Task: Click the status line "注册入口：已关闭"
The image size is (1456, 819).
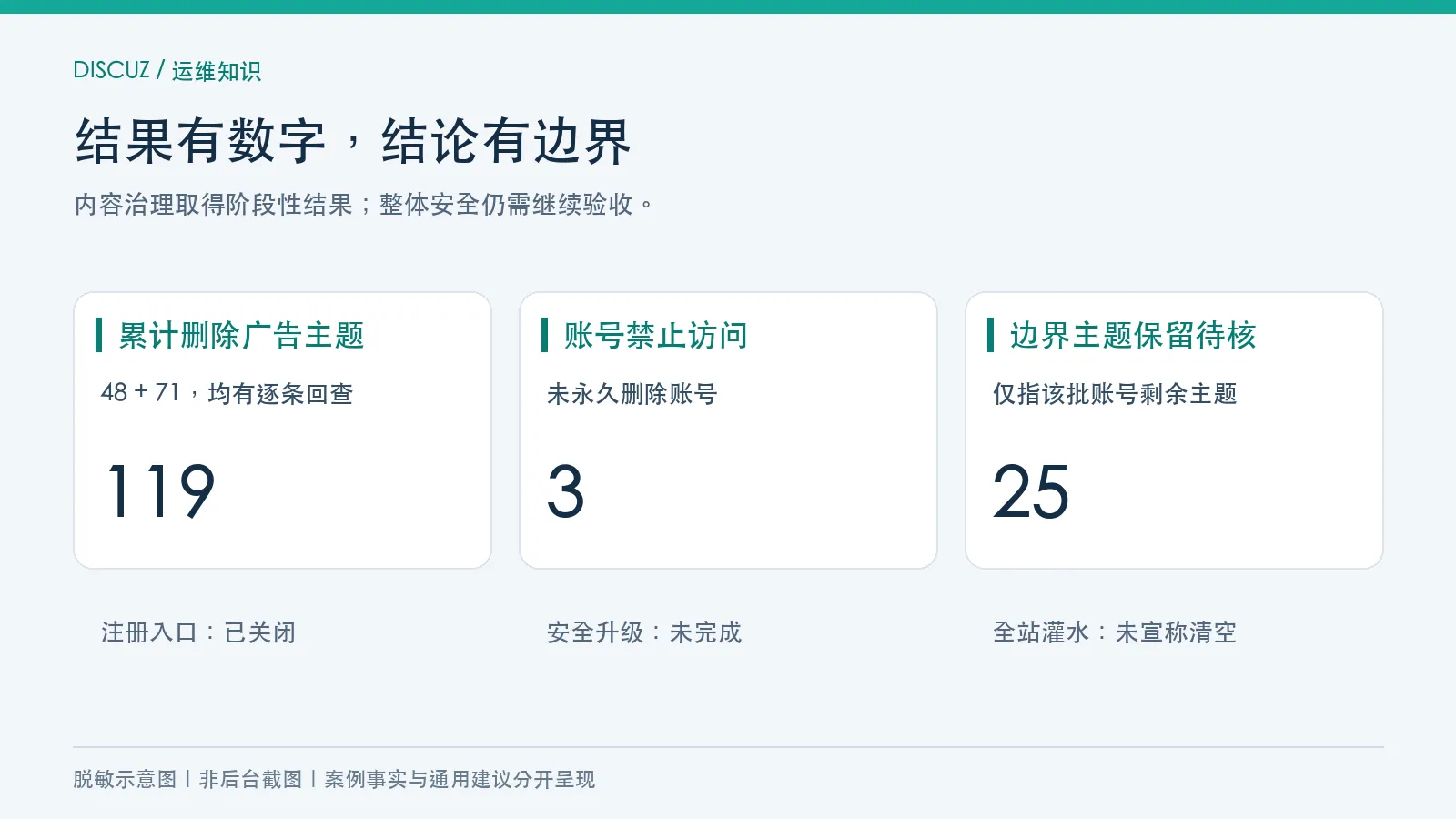Action: pos(198,632)
